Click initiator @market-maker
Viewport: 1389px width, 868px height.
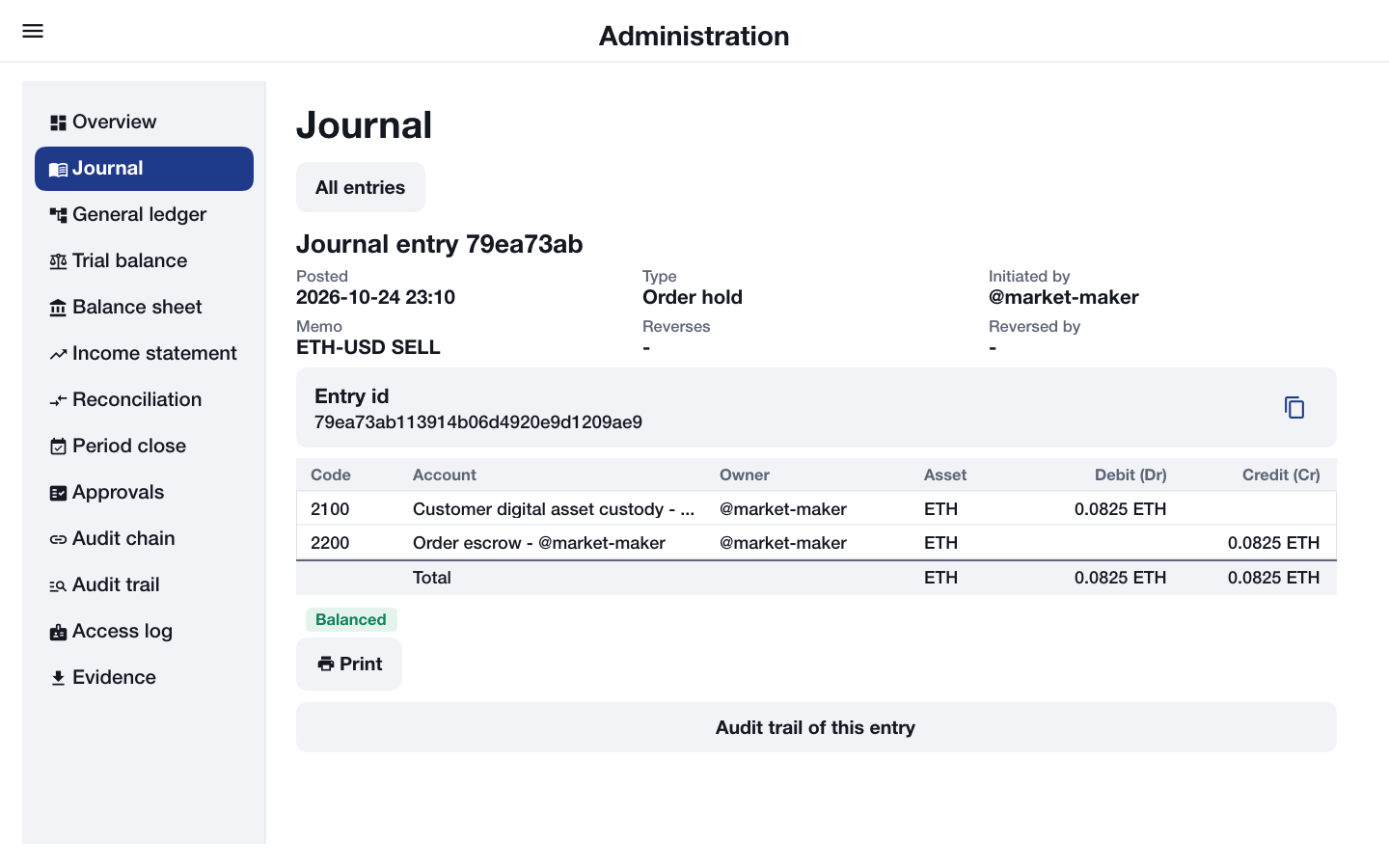(x=1064, y=297)
